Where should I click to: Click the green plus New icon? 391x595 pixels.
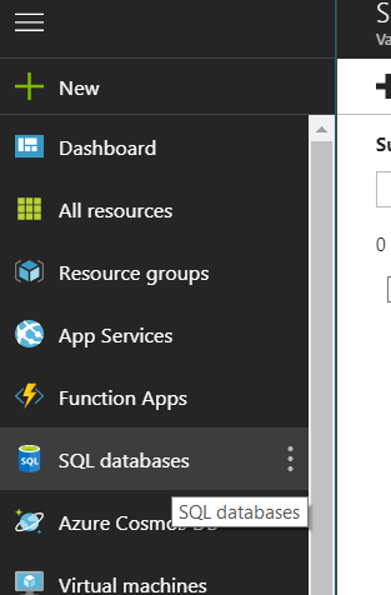pyautogui.click(x=29, y=87)
